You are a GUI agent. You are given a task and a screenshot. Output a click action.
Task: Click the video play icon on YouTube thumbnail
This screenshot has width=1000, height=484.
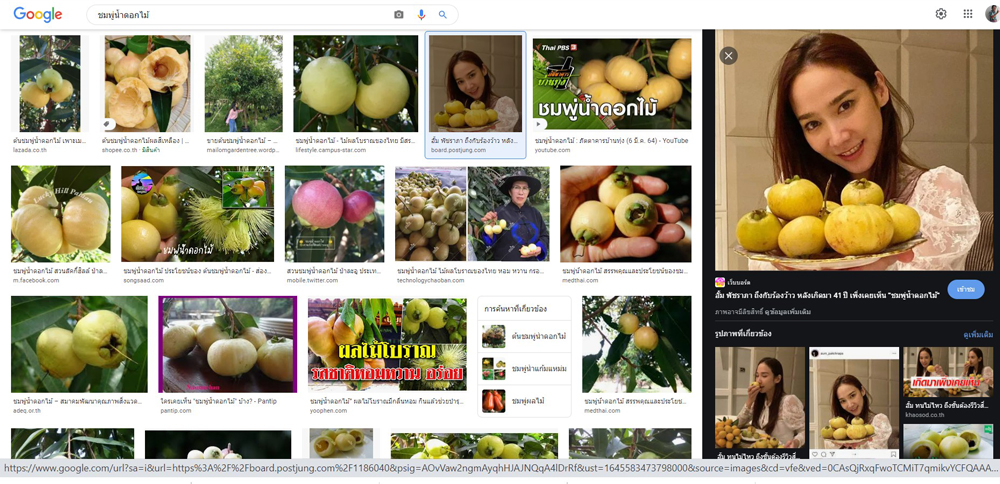[540, 124]
